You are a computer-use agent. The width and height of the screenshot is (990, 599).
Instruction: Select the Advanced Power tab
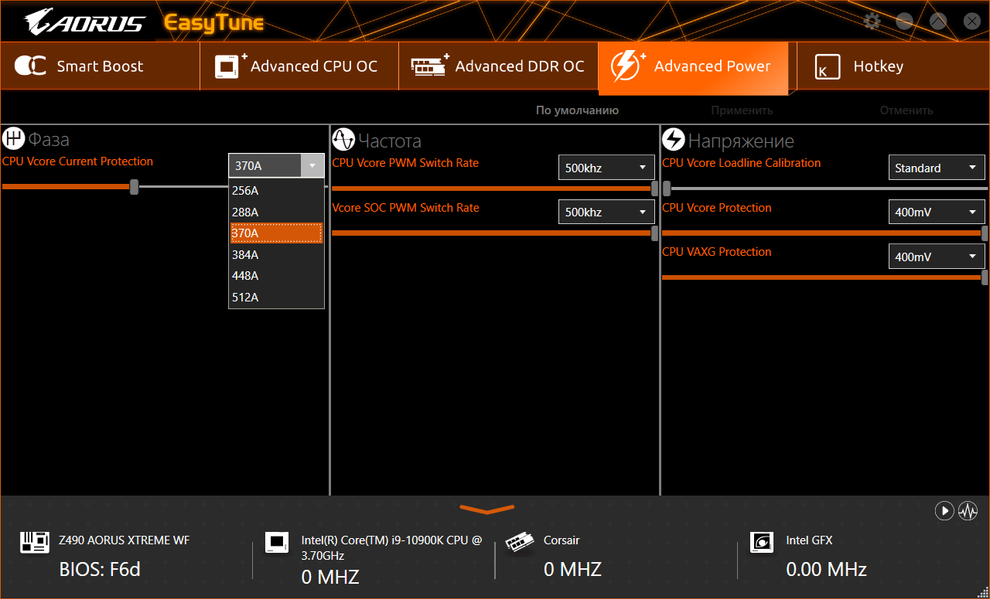coord(693,68)
